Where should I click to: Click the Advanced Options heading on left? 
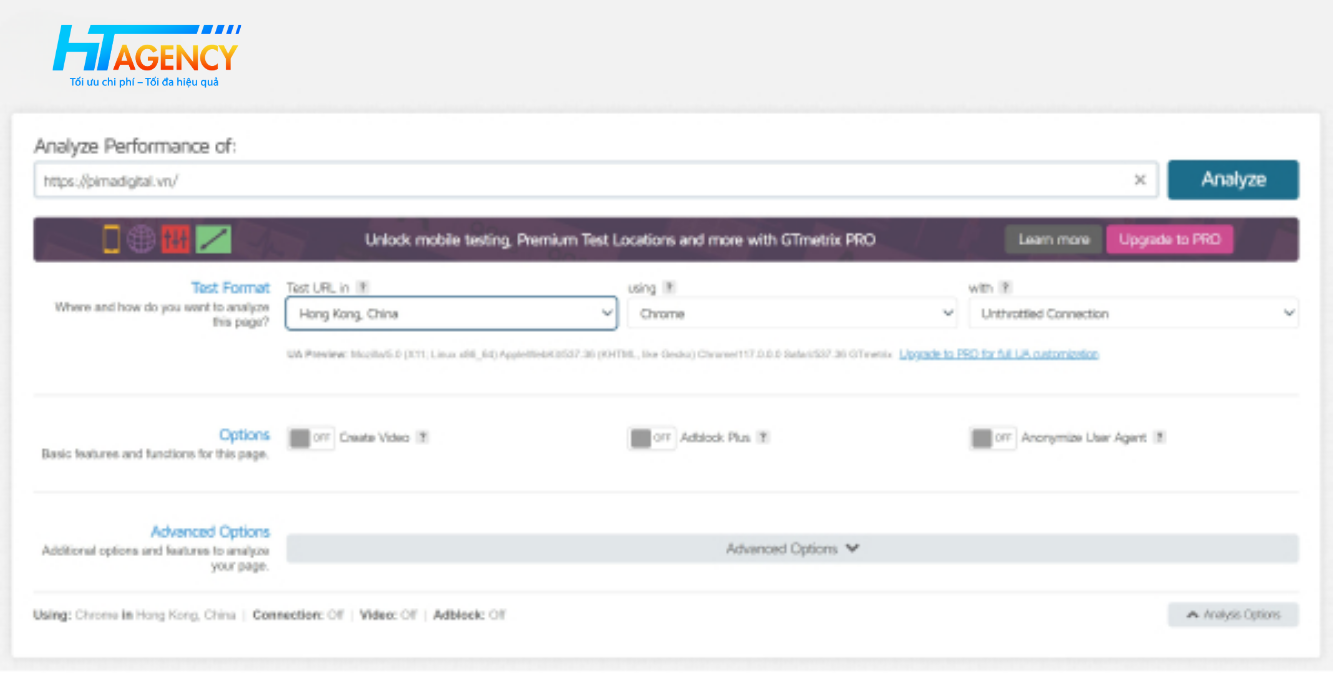tap(210, 532)
